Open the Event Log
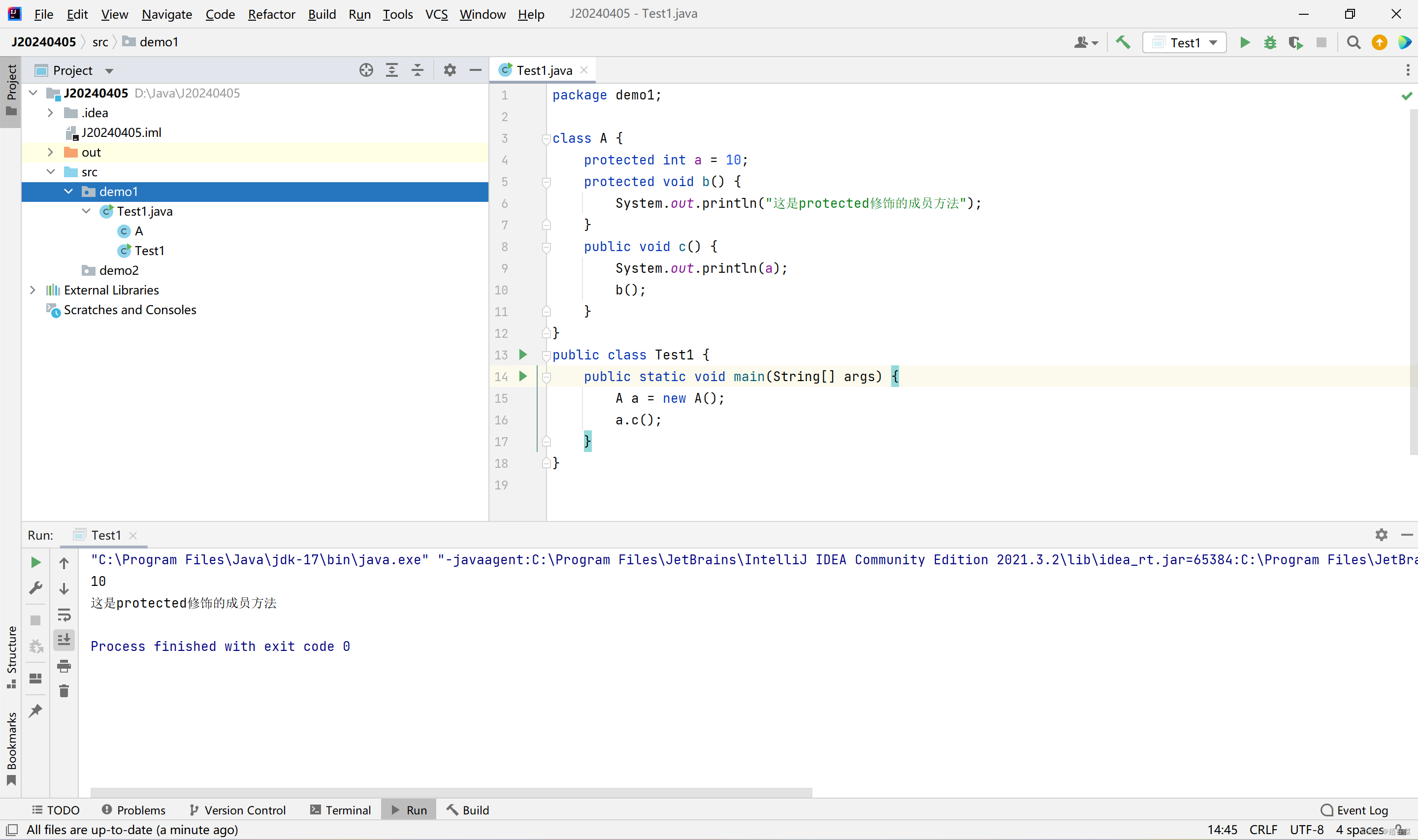The image size is (1418, 840). click(x=1354, y=810)
